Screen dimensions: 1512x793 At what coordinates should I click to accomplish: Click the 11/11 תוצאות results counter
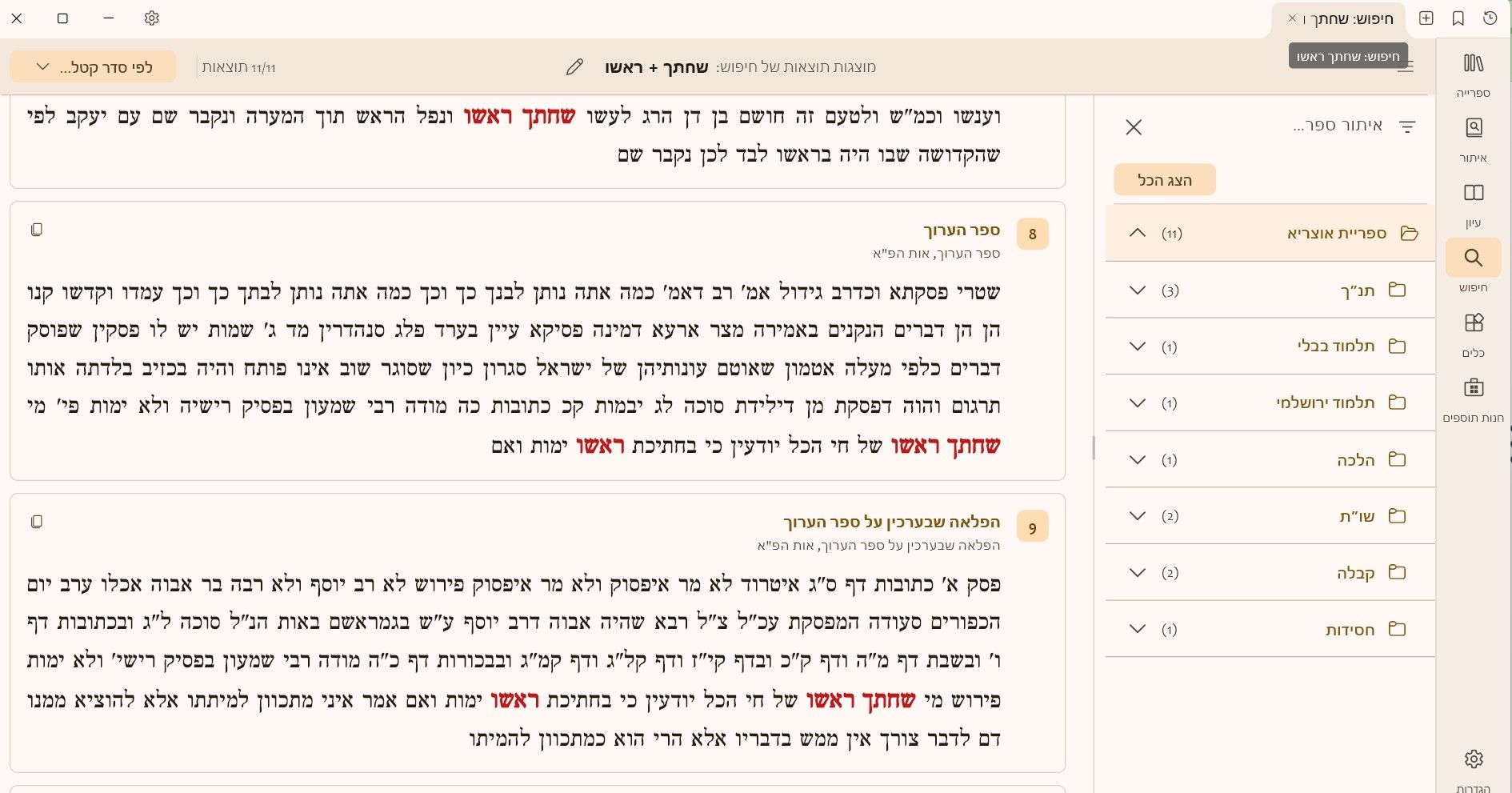tap(239, 67)
